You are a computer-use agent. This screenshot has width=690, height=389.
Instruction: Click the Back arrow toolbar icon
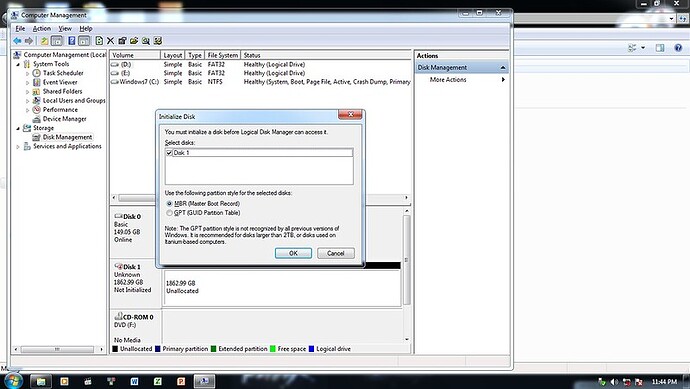click(x=17, y=41)
